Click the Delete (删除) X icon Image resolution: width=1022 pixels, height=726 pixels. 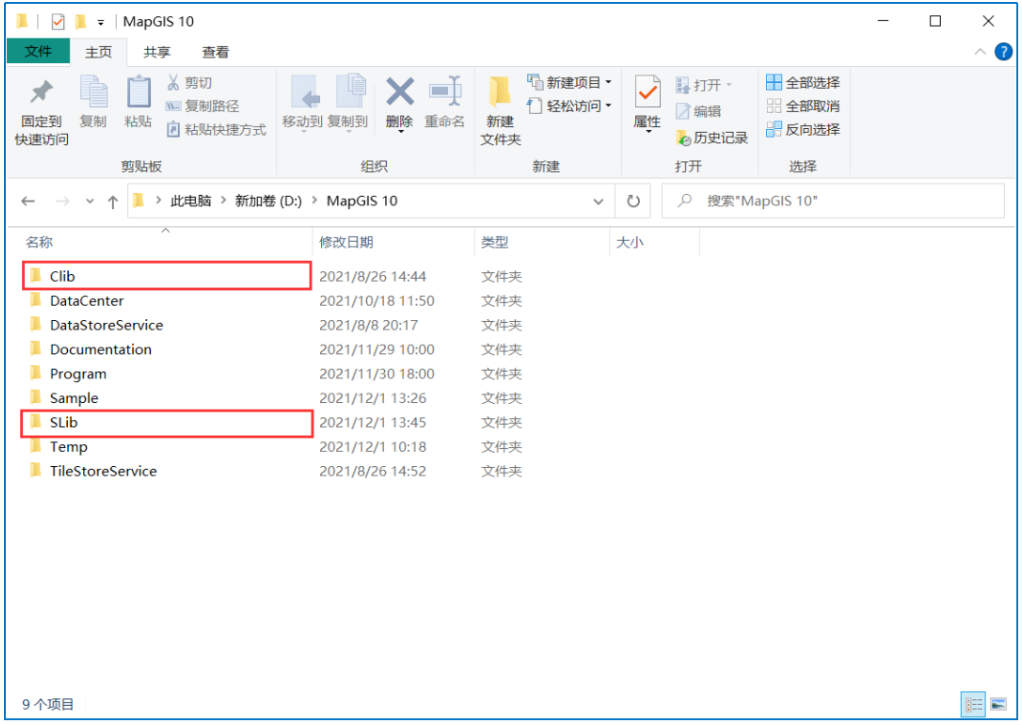click(400, 91)
